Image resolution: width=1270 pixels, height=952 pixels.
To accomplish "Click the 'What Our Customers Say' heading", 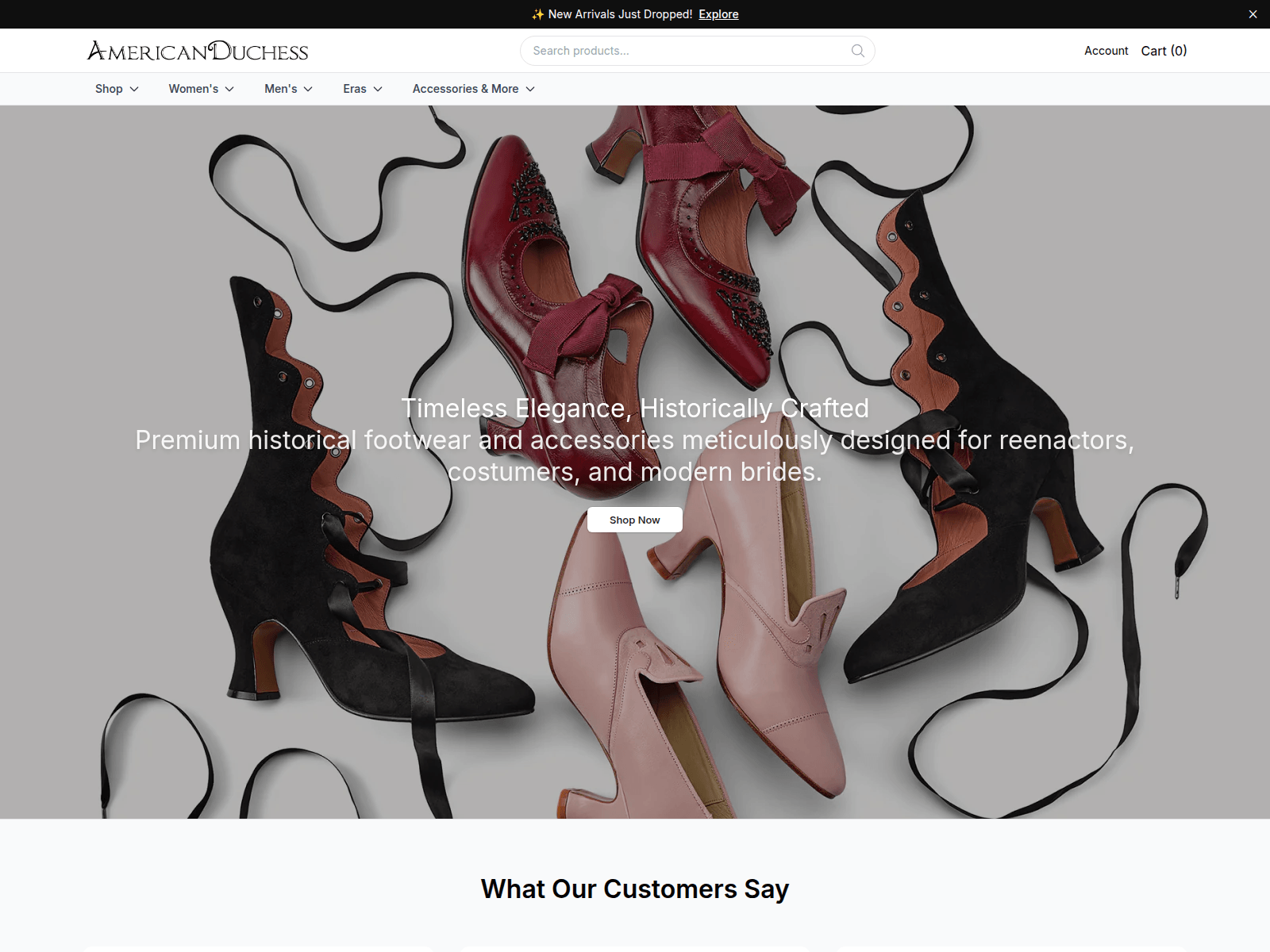I will [x=635, y=889].
